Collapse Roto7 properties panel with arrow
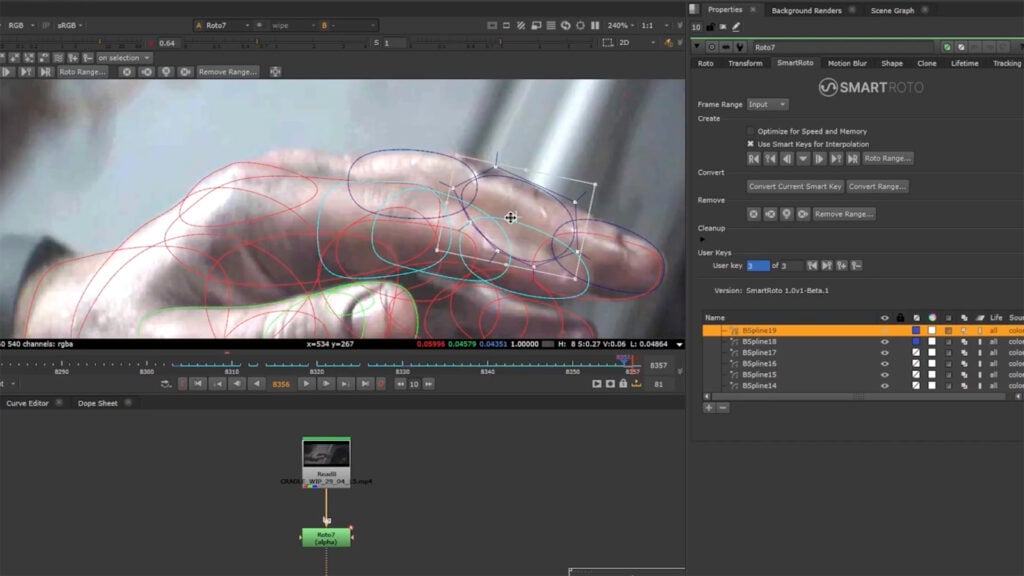Screen dimensions: 1024x576 (x=697, y=47)
